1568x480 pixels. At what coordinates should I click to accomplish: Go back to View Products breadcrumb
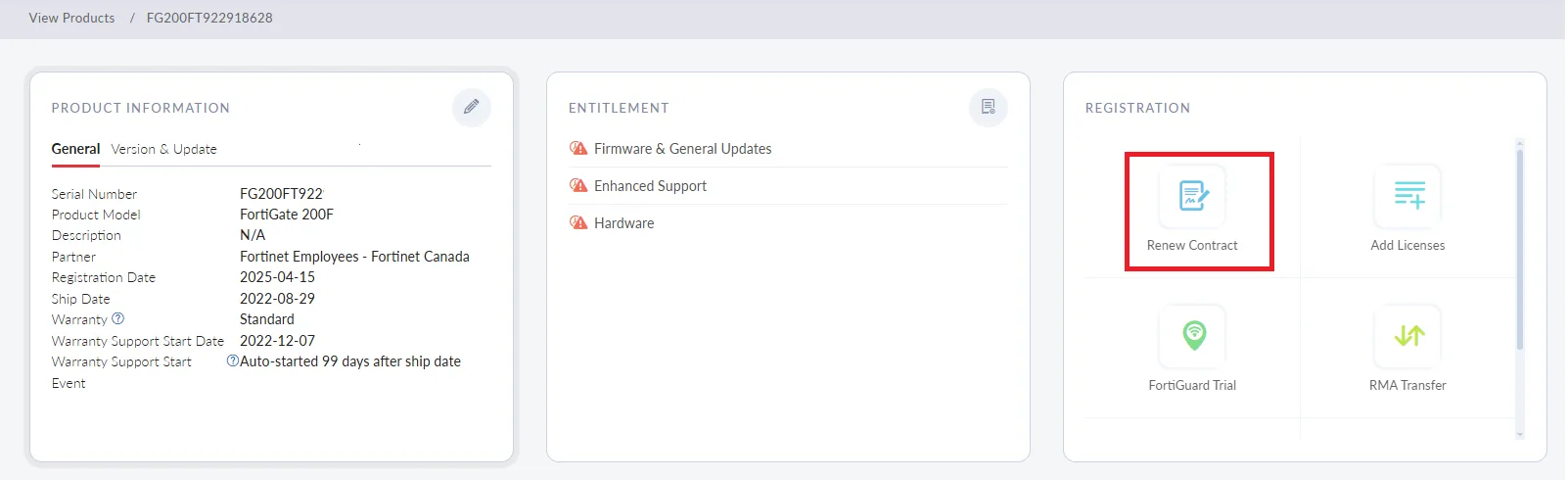(x=71, y=18)
